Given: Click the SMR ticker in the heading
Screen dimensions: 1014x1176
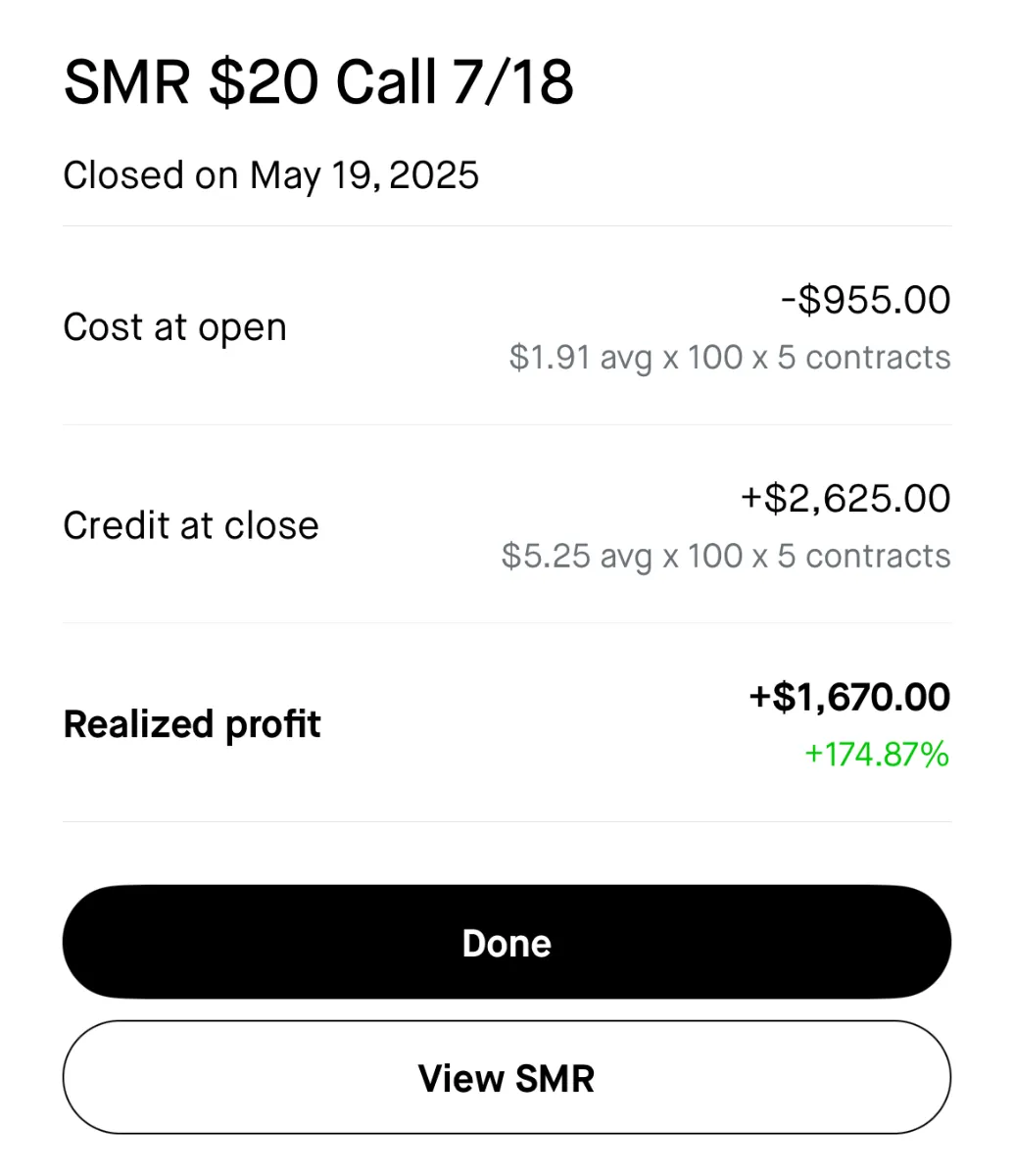Looking at the screenshot, I should [x=126, y=82].
